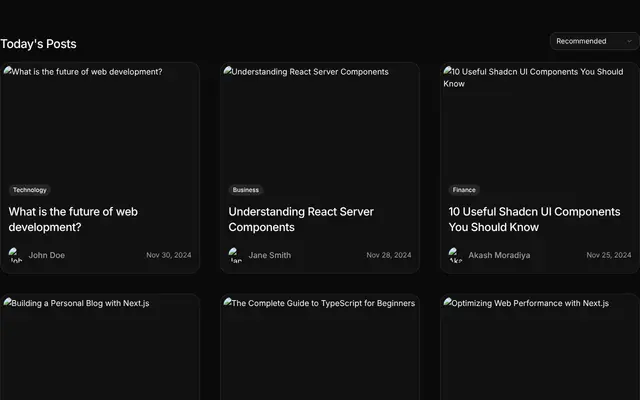Select the Business category badge

(x=246, y=190)
